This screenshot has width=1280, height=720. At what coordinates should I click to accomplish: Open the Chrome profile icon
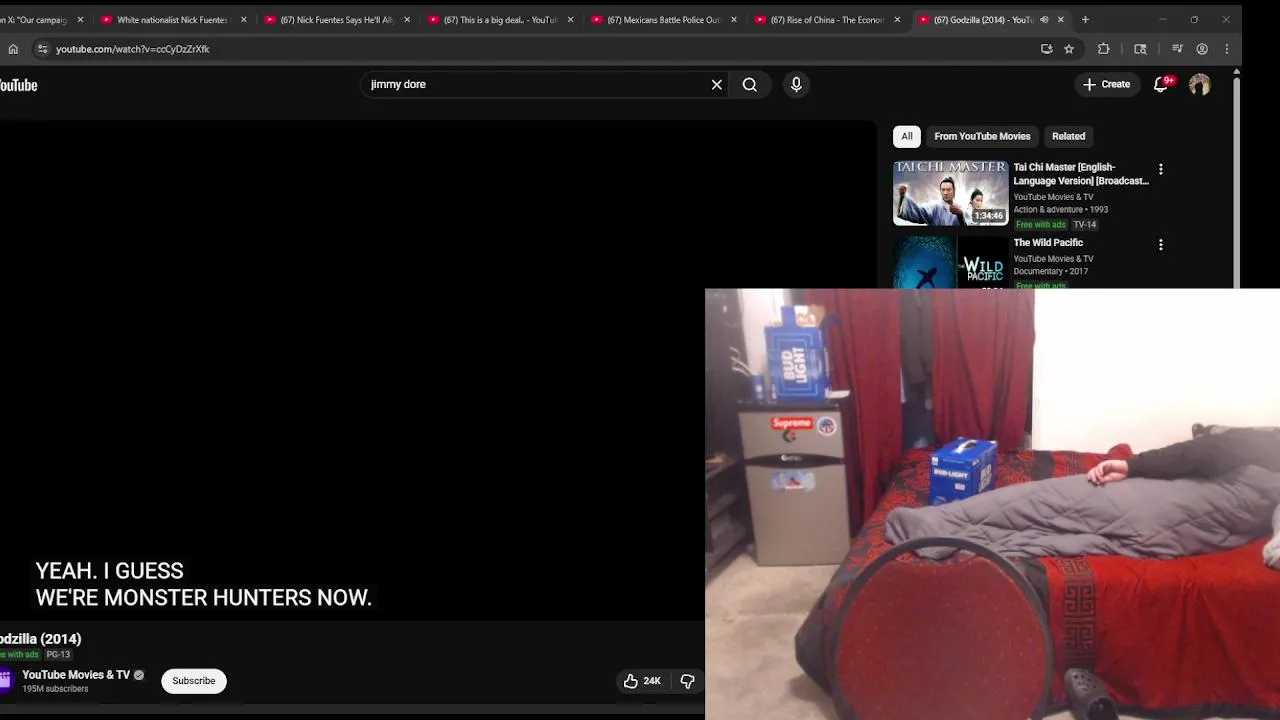coord(1202,49)
